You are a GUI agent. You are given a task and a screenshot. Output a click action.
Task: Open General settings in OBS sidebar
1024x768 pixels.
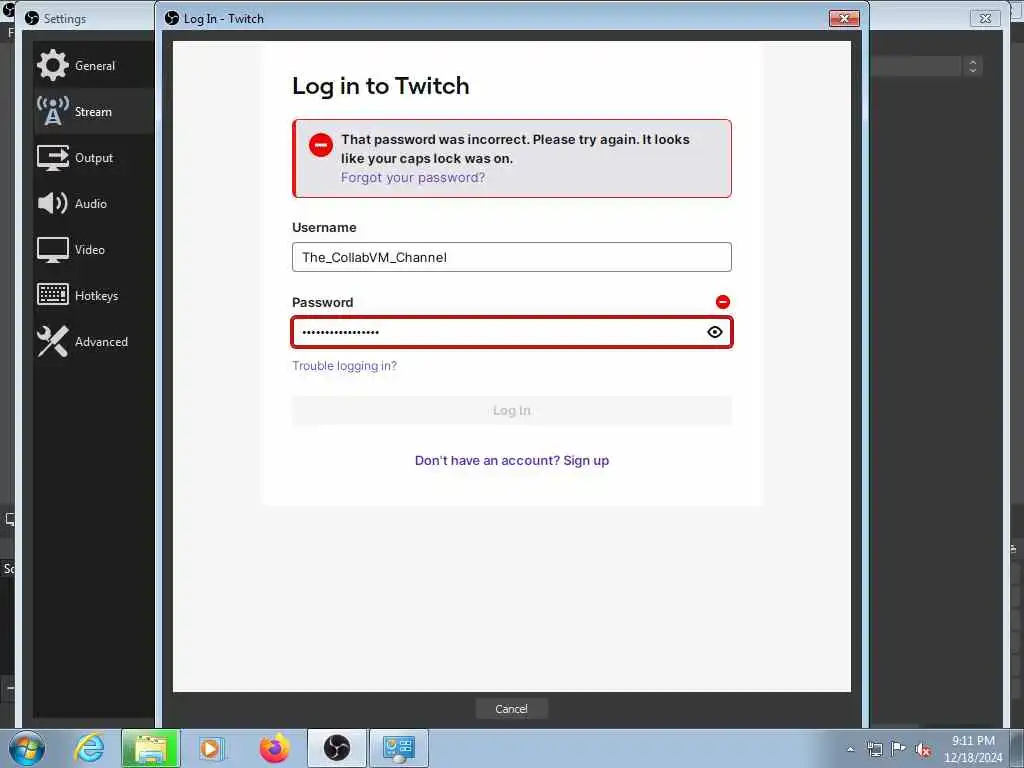[94, 65]
